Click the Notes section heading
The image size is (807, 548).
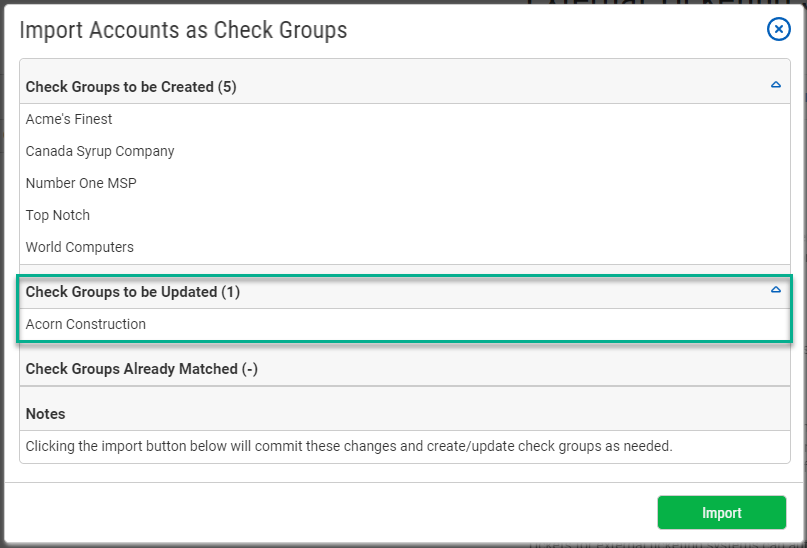tap(45, 414)
